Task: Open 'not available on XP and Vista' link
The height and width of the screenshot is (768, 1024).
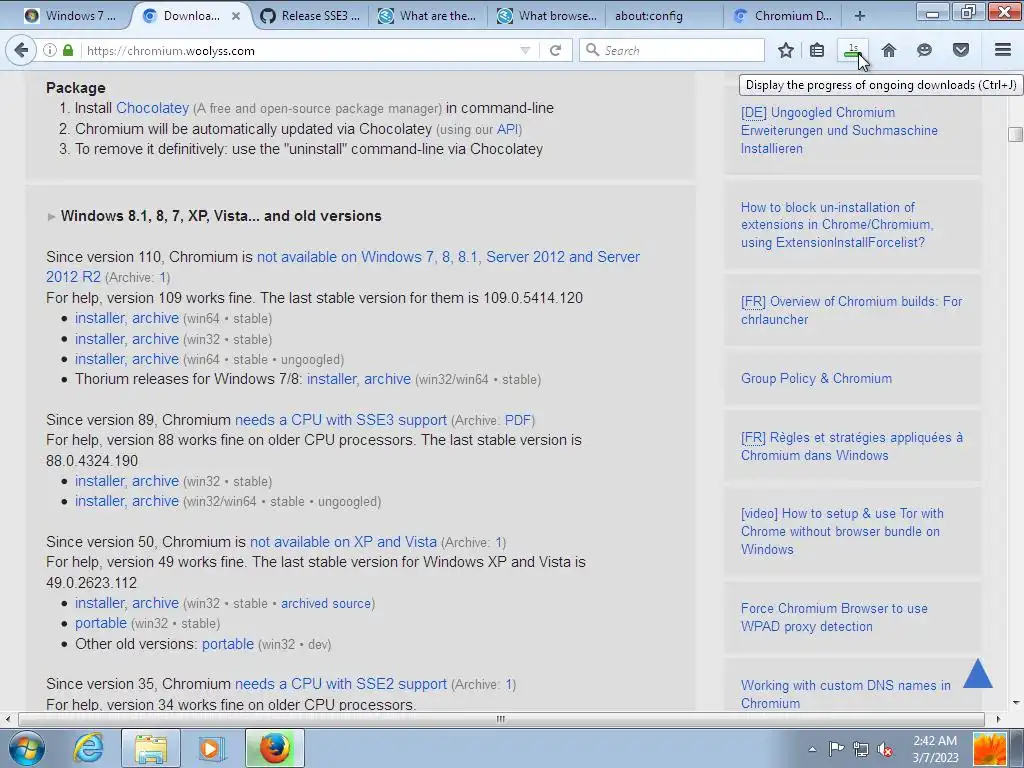Action: coord(344,542)
